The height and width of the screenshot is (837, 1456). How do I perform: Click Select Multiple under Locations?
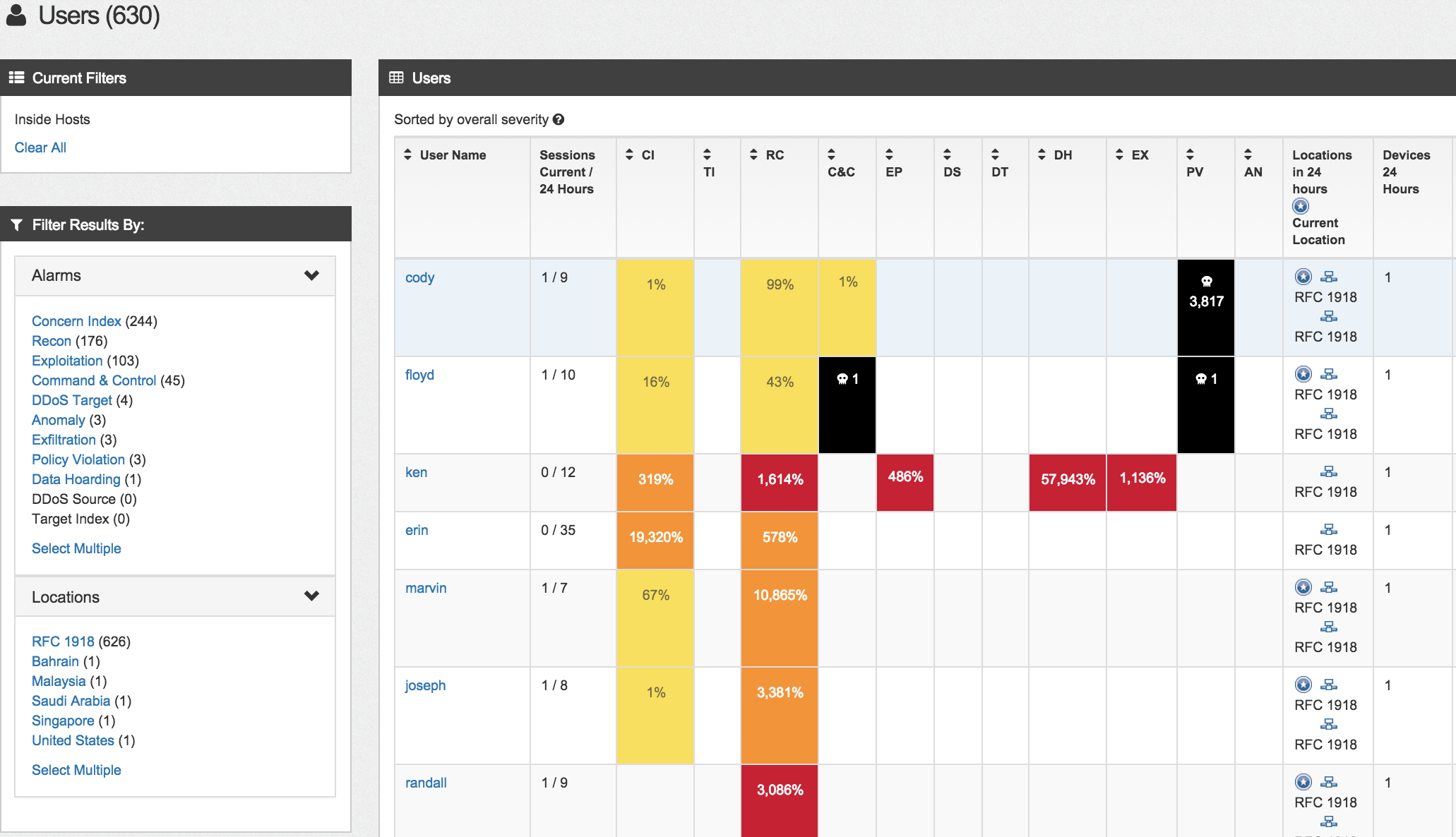pyautogui.click(x=76, y=770)
